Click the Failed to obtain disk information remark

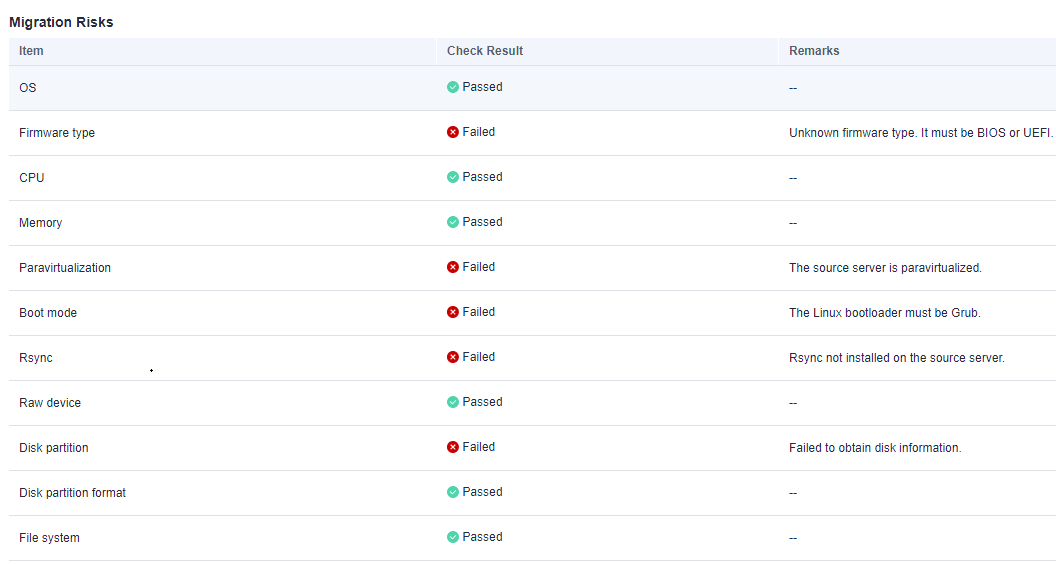click(875, 448)
